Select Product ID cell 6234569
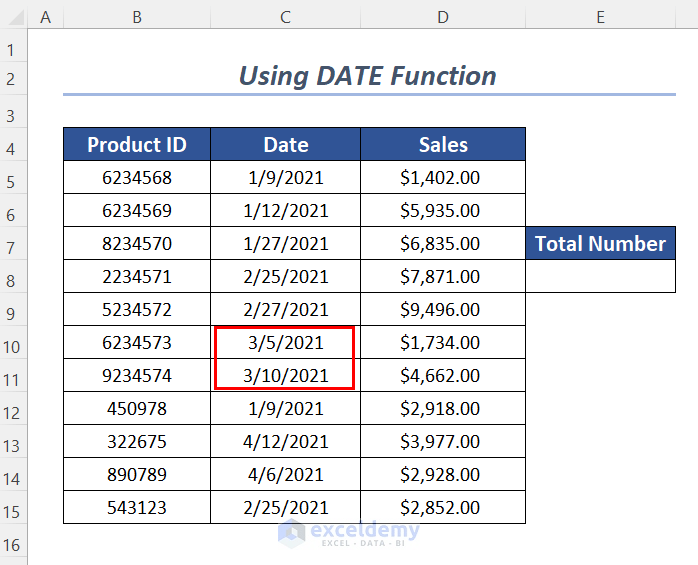698x565 pixels. coord(137,210)
